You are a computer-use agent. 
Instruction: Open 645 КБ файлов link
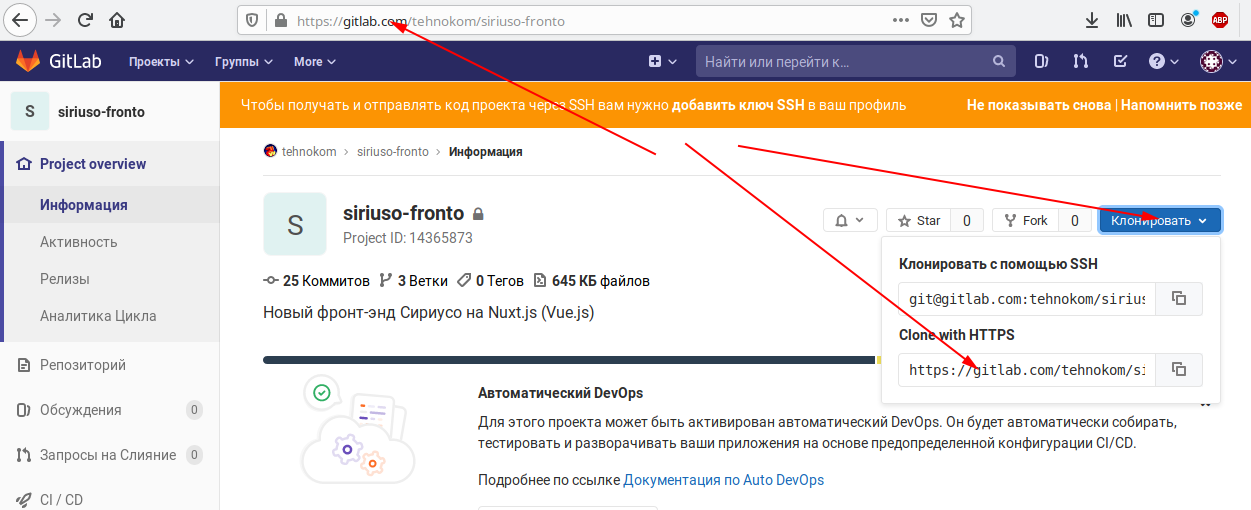(x=591, y=281)
